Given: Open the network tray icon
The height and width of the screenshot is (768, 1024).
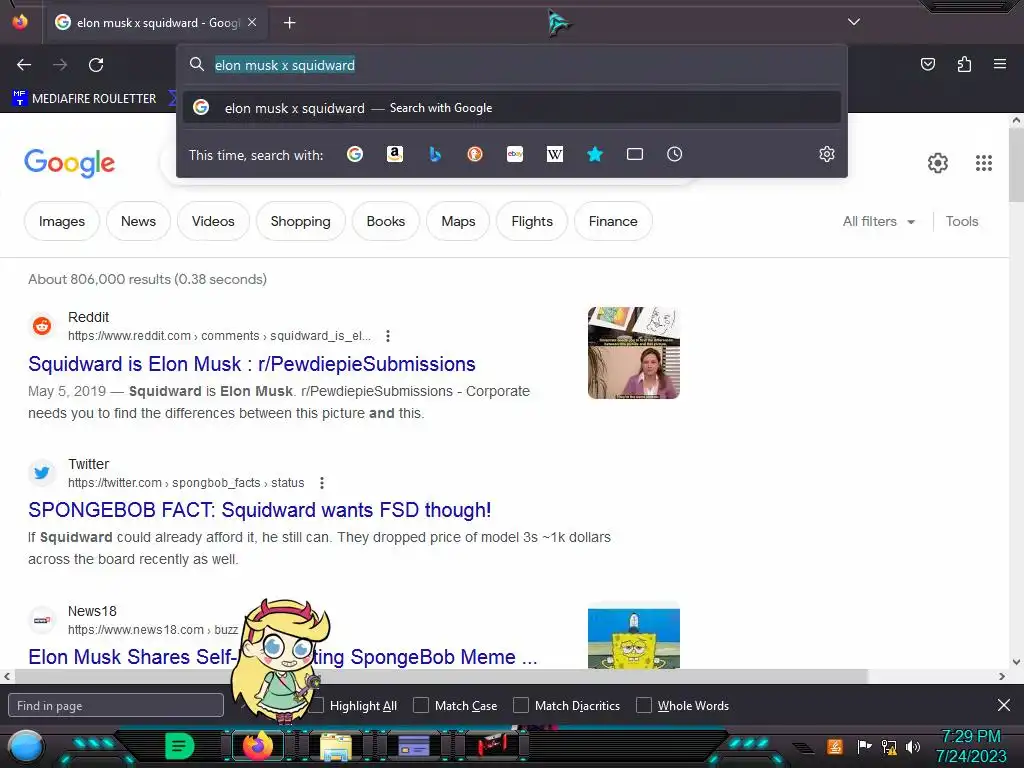Looking at the screenshot, I should point(888,746).
